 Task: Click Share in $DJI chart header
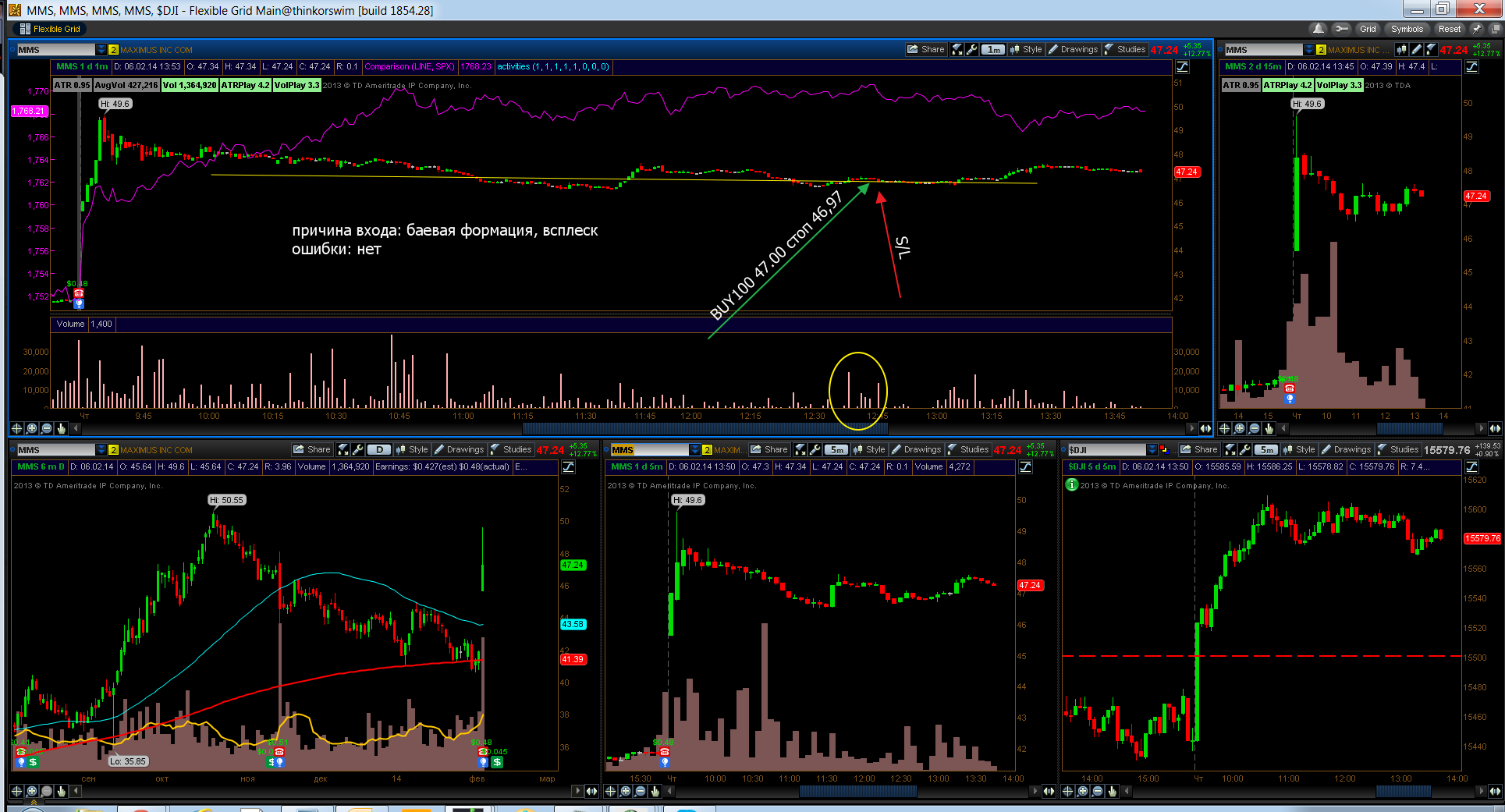[x=1198, y=449]
